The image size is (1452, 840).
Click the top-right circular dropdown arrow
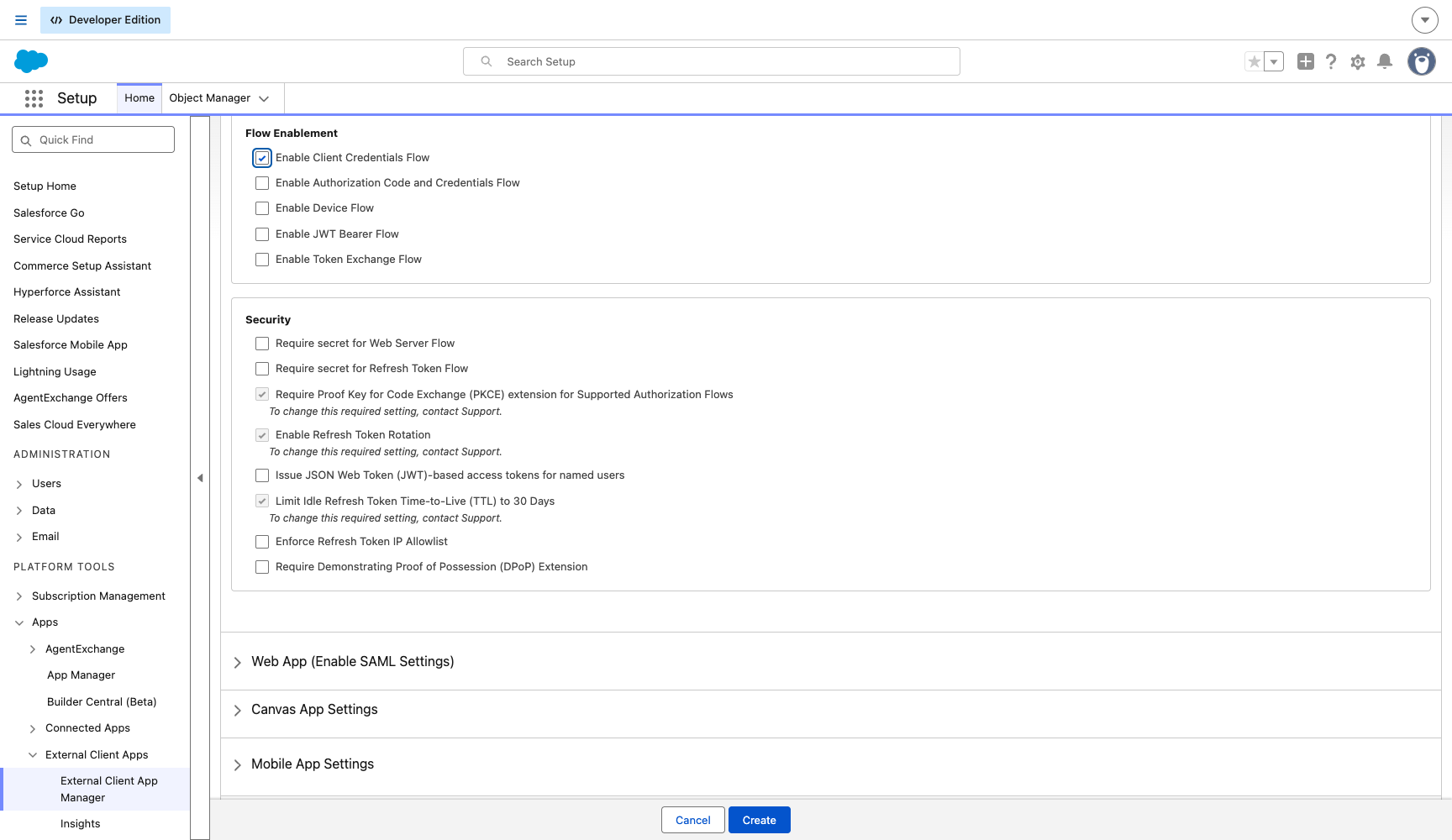tap(1425, 20)
